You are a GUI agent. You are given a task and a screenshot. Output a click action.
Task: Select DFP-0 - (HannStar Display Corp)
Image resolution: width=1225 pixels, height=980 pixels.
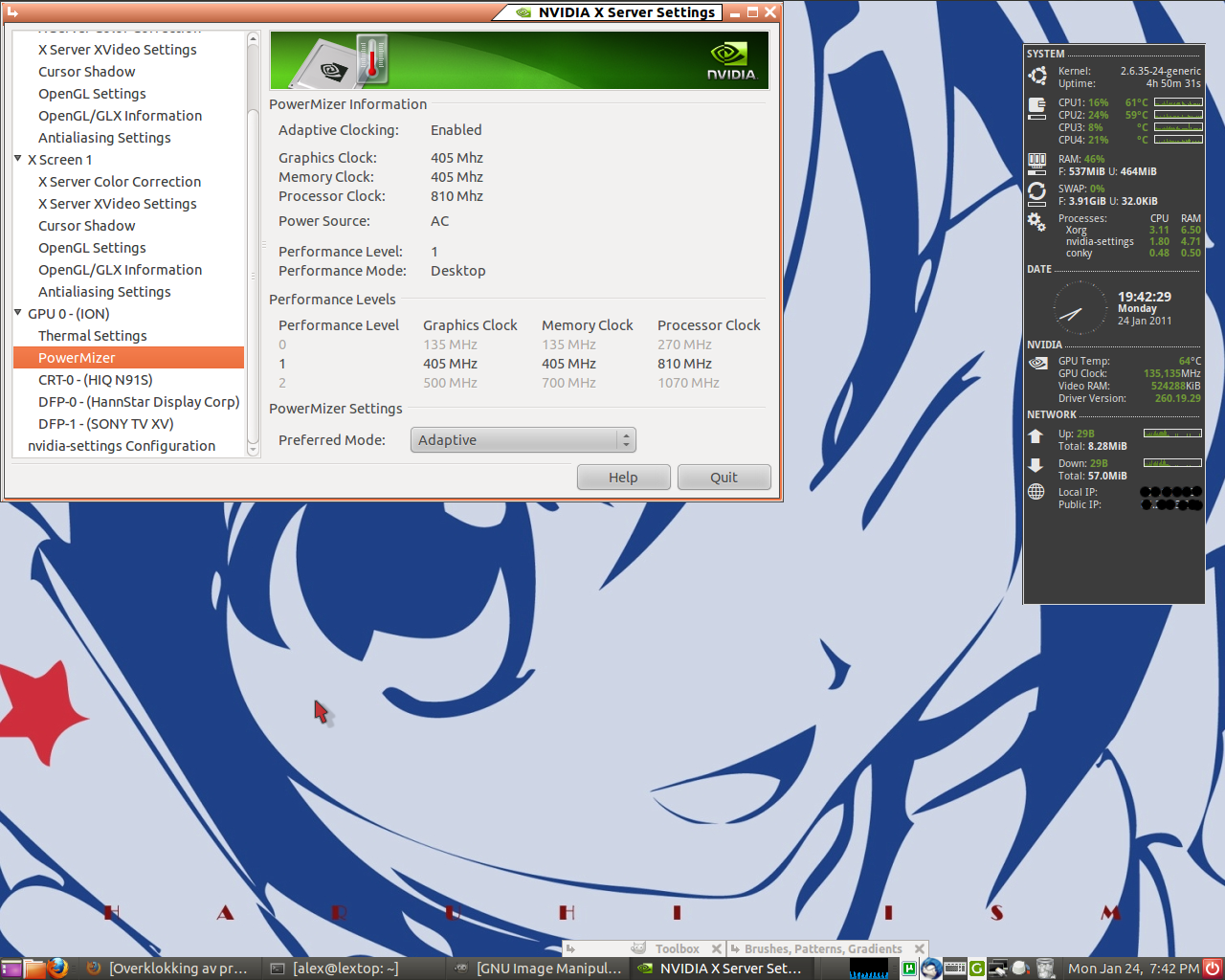[139, 402]
